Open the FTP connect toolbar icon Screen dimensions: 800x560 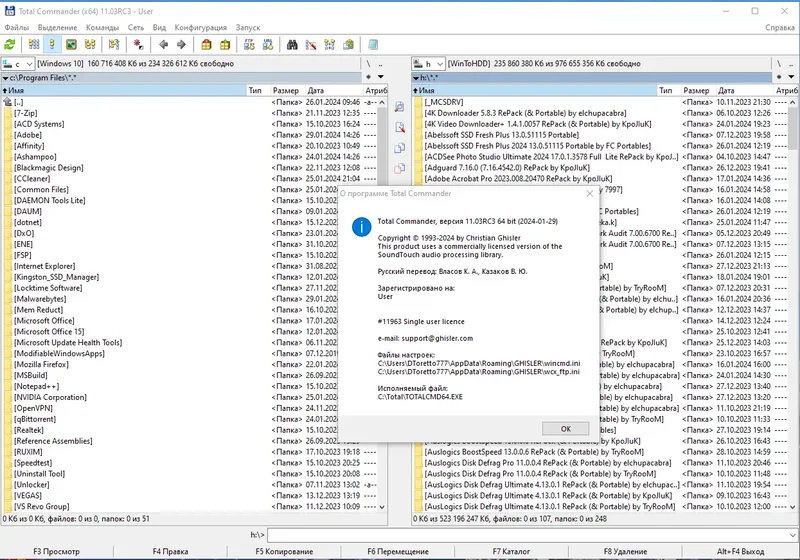[x=249, y=45]
